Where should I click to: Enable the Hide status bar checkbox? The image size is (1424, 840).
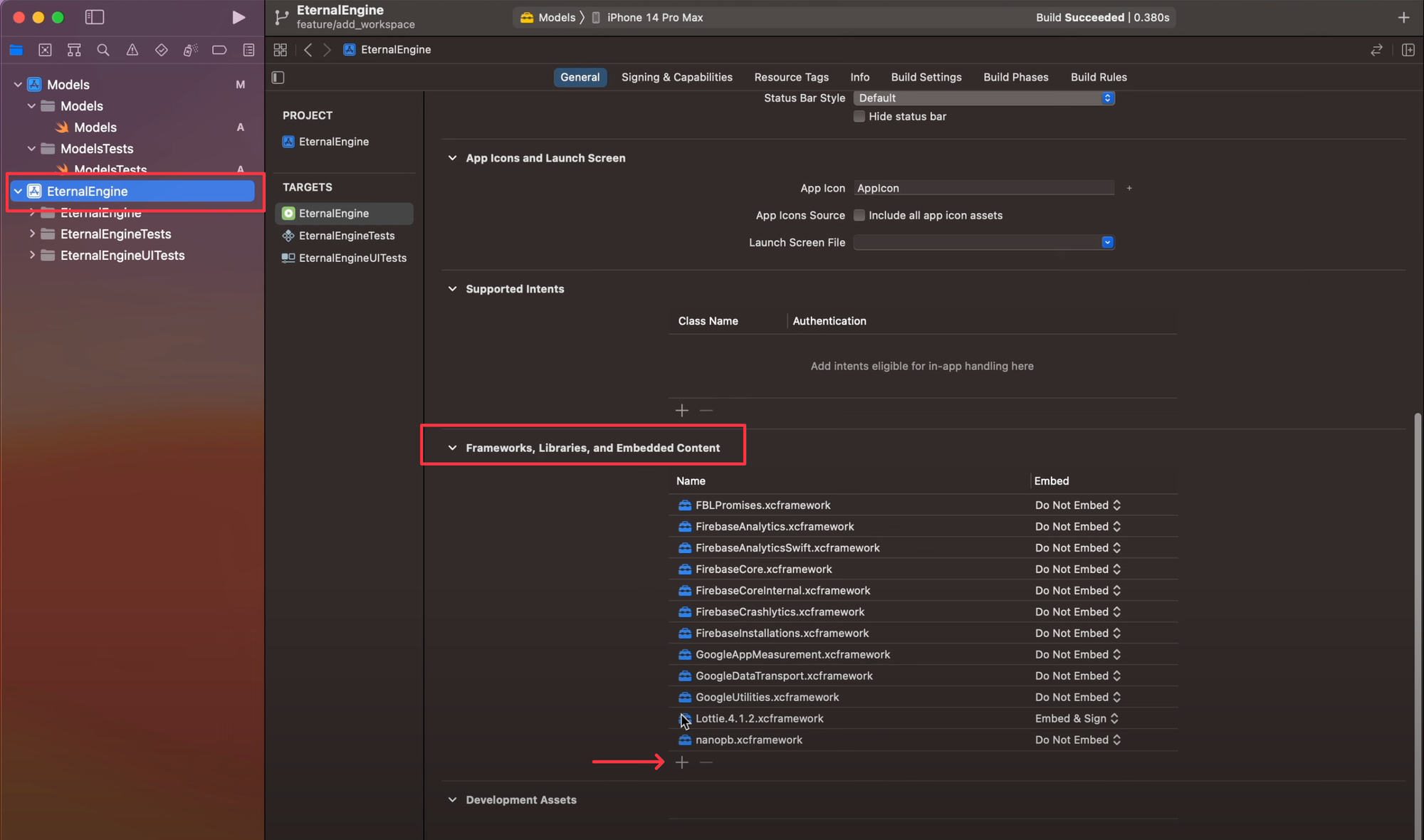pyautogui.click(x=859, y=117)
